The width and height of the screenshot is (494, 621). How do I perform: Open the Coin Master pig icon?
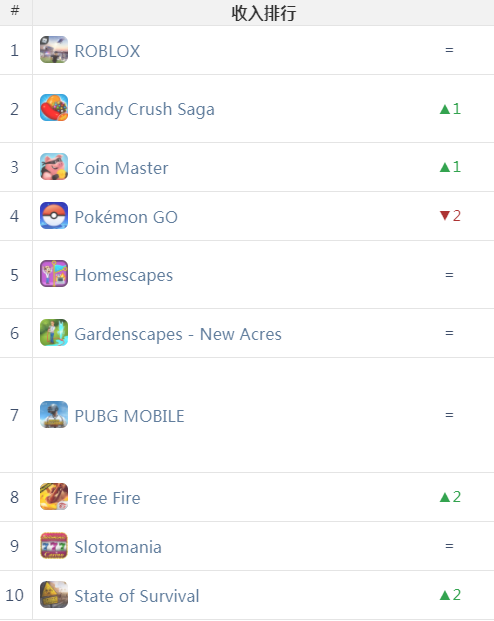(x=54, y=167)
